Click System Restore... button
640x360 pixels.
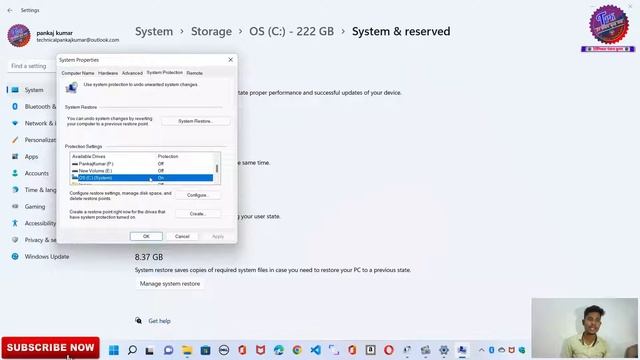coord(196,121)
